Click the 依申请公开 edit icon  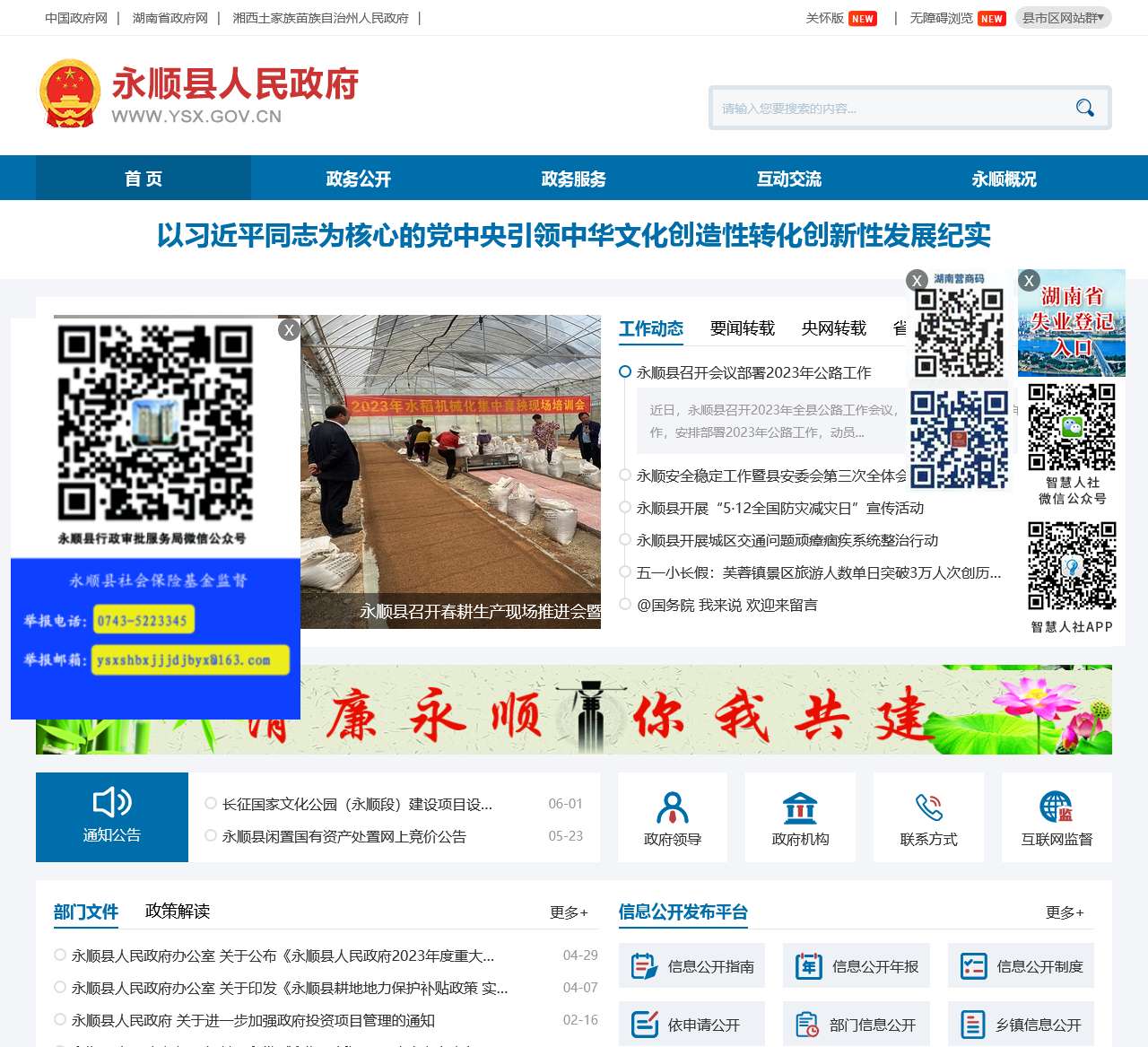[644, 1025]
